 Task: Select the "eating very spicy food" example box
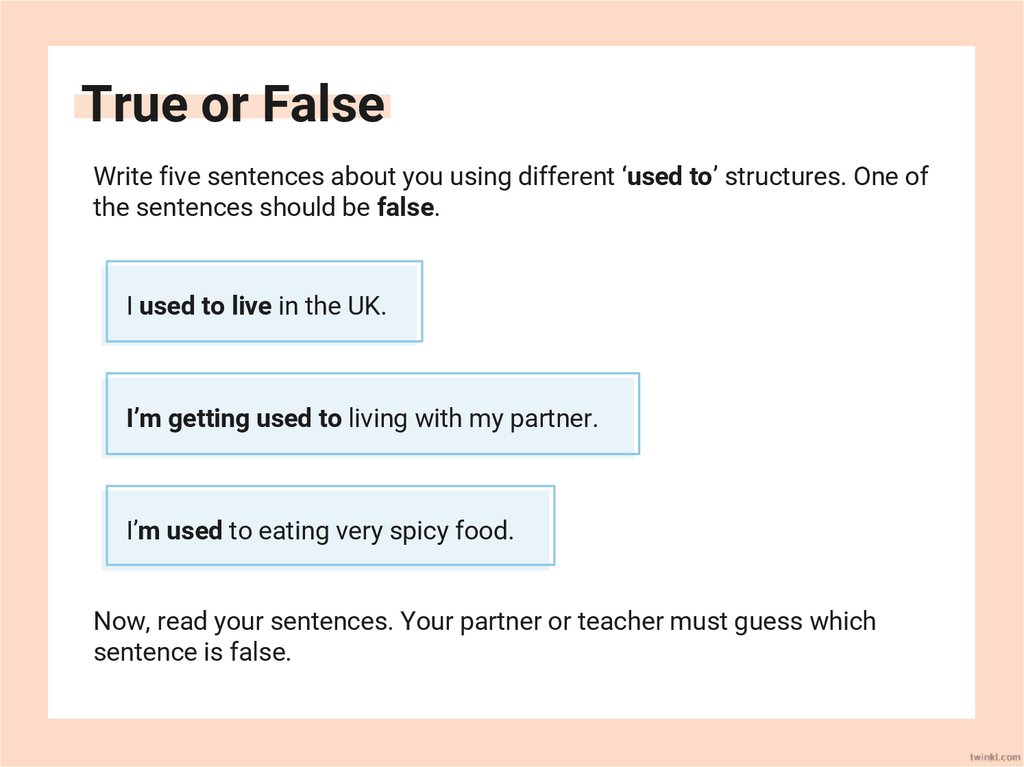point(330,526)
